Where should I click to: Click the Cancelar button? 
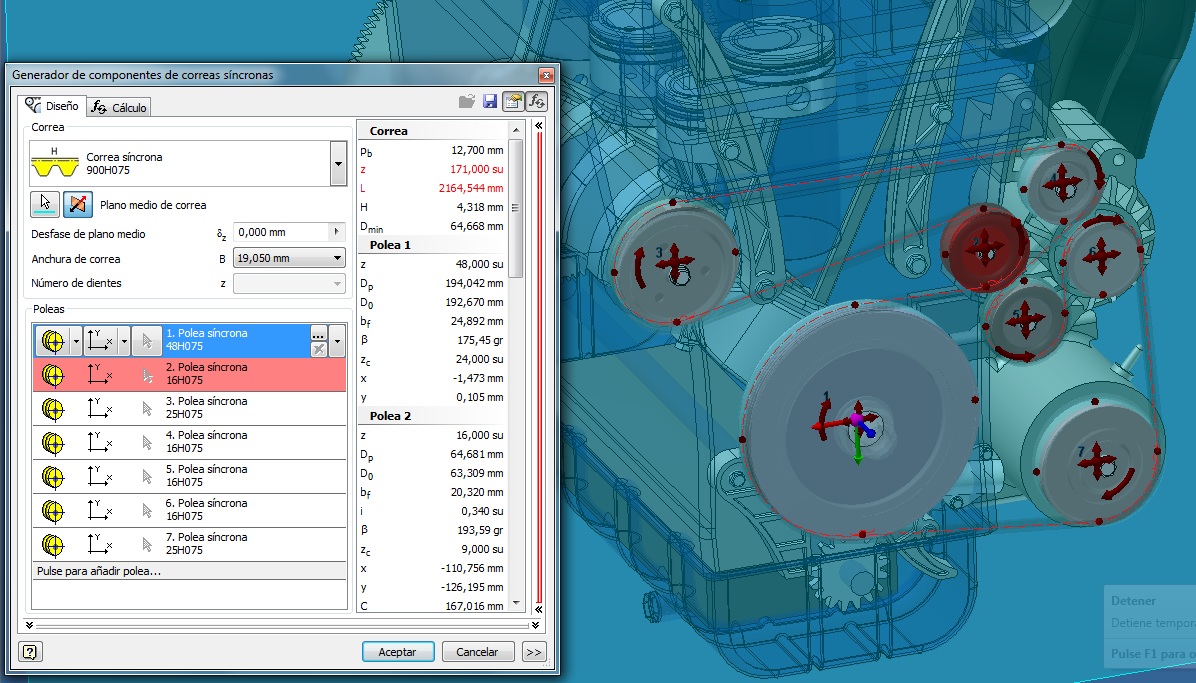click(x=477, y=652)
